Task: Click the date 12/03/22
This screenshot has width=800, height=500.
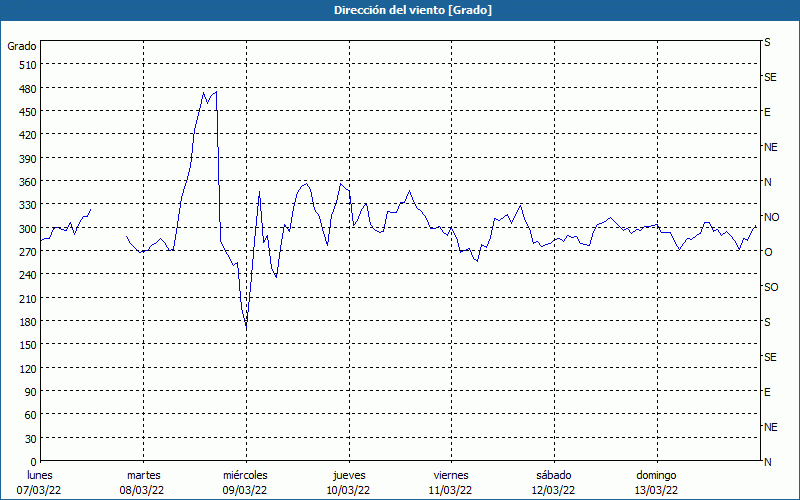Action: [553, 490]
